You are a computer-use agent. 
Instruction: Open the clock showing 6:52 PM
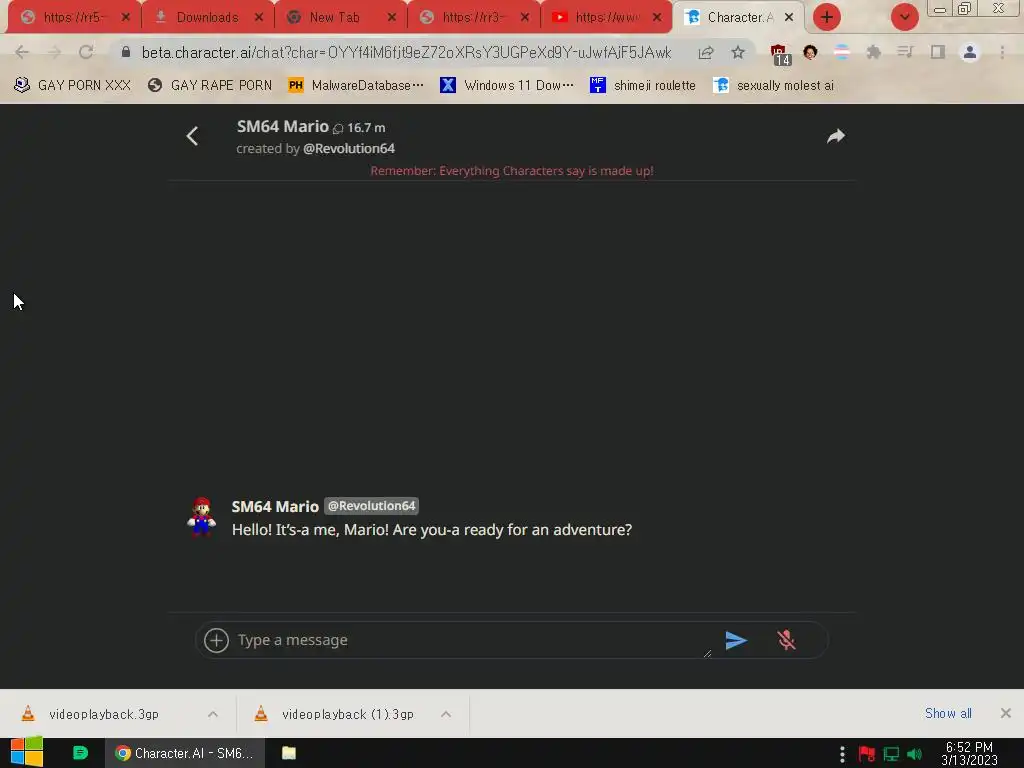[969, 753]
